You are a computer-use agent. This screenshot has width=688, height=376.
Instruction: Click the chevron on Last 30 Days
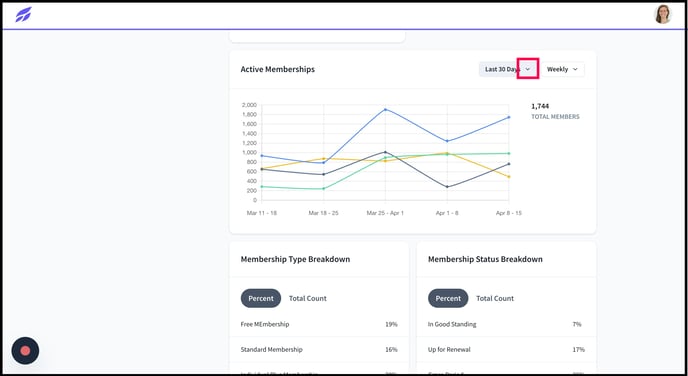(x=528, y=69)
